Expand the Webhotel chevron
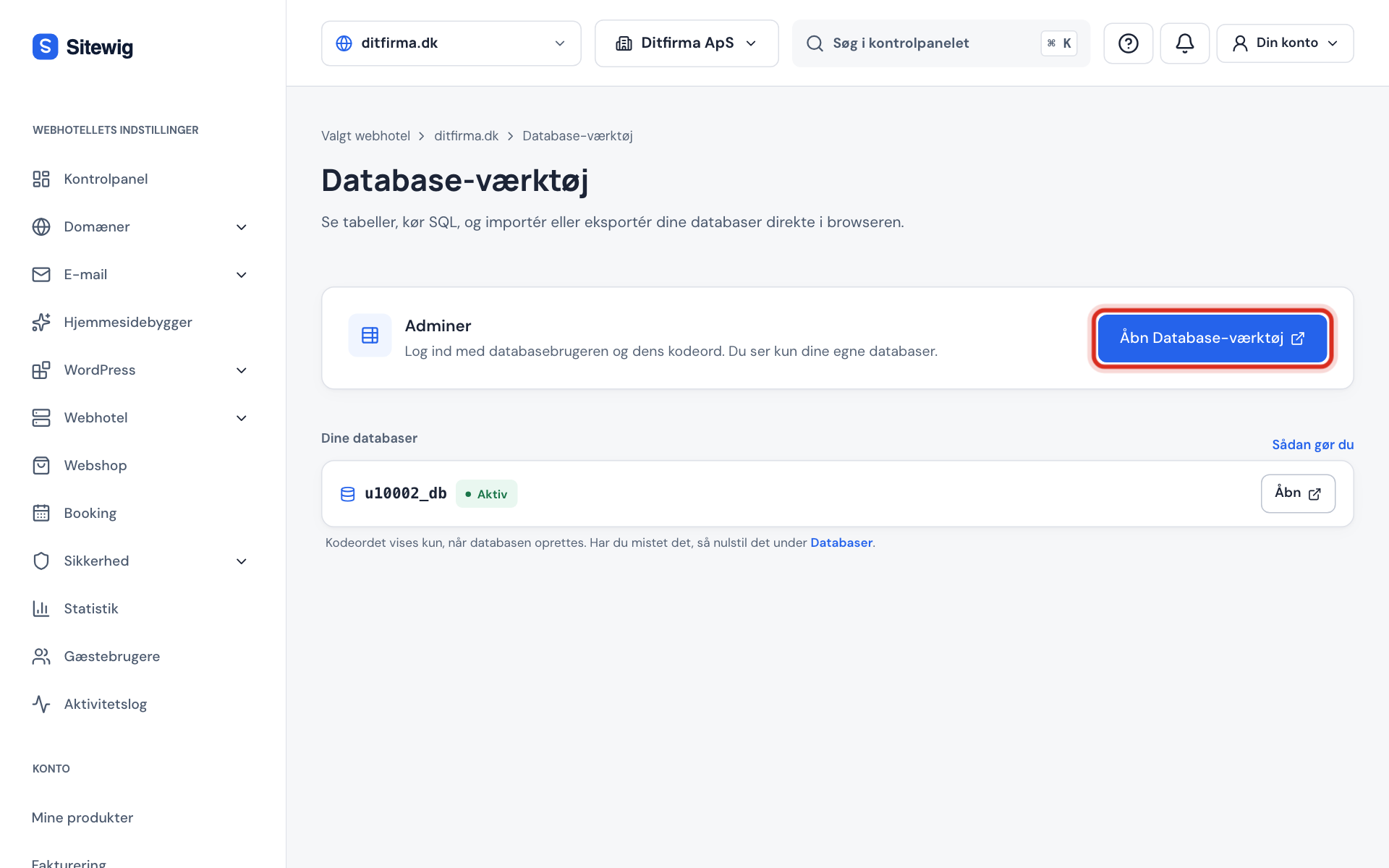Viewport: 1389px width, 868px height. click(242, 418)
